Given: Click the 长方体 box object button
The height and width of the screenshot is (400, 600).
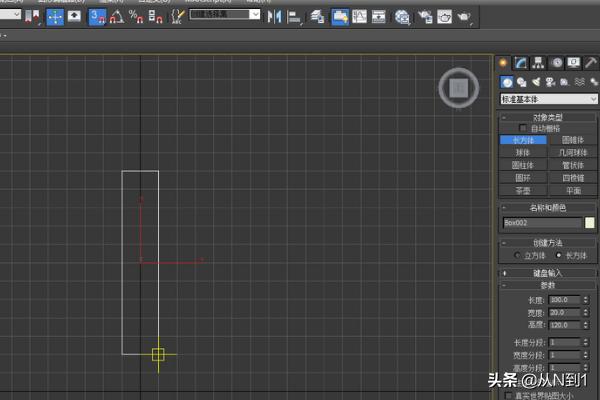Looking at the screenshot, I should click(x=523, y=140).
